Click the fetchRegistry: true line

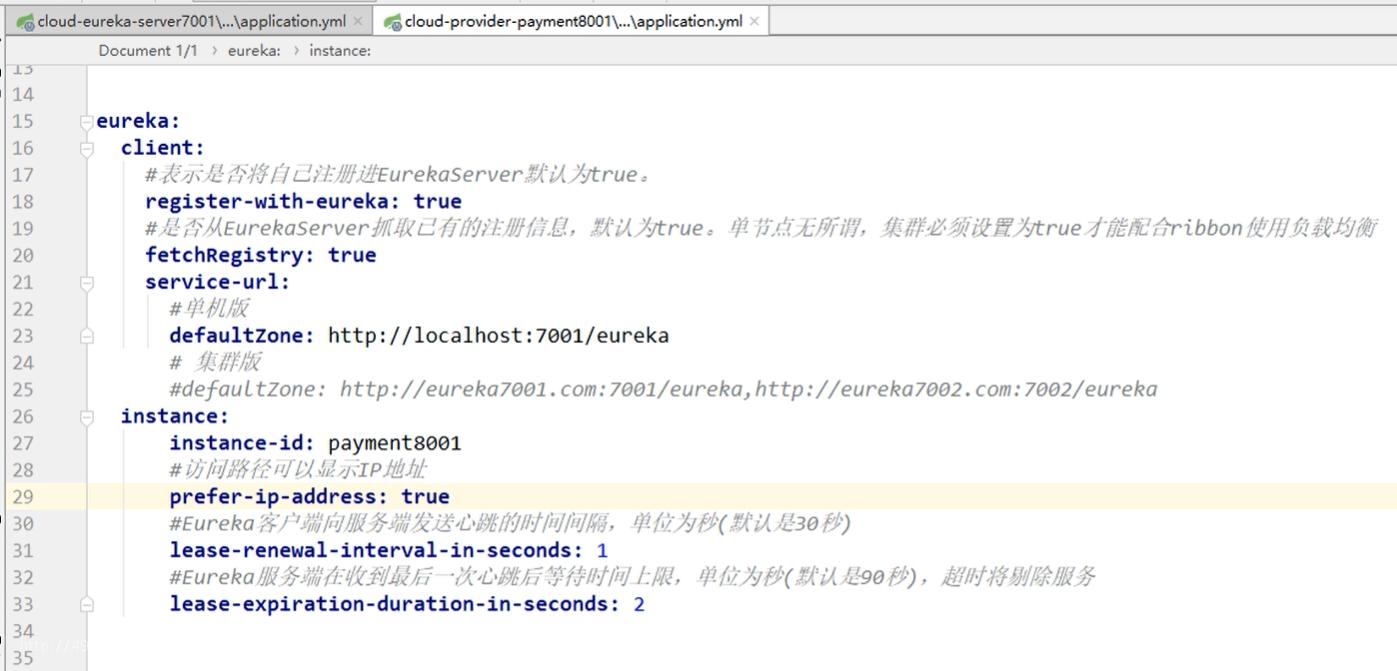(260, 255)
